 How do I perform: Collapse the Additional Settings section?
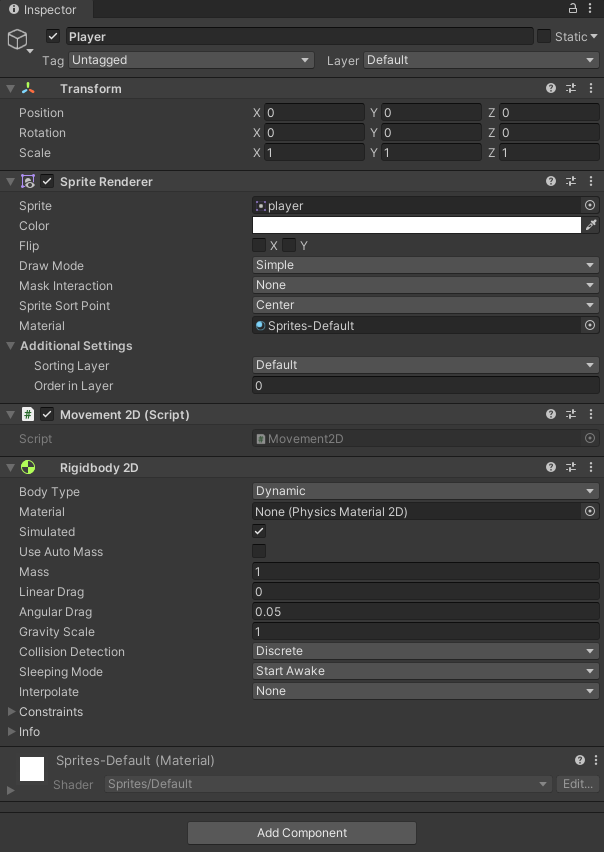pyautogui.click(x=10, y=346)
